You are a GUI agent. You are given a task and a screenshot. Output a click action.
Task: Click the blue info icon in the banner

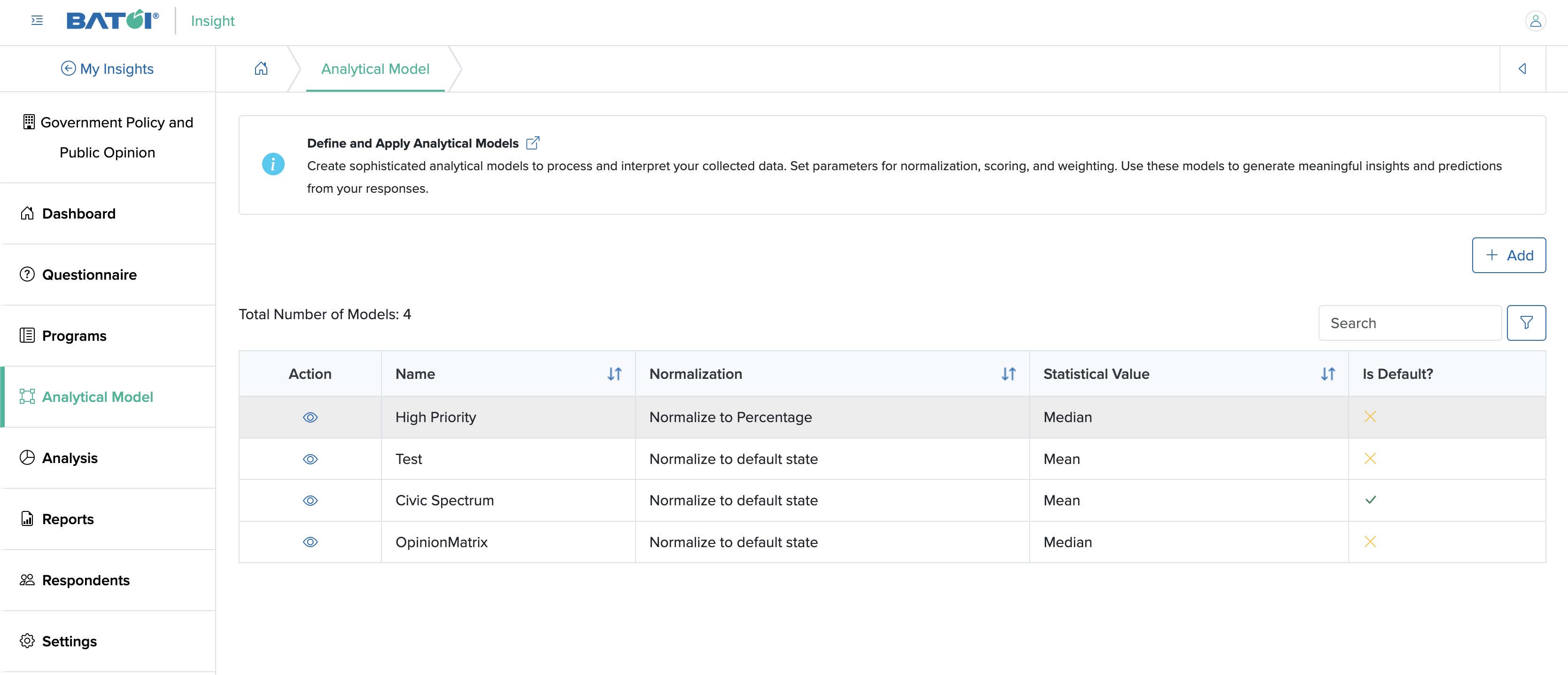[273, 164]
